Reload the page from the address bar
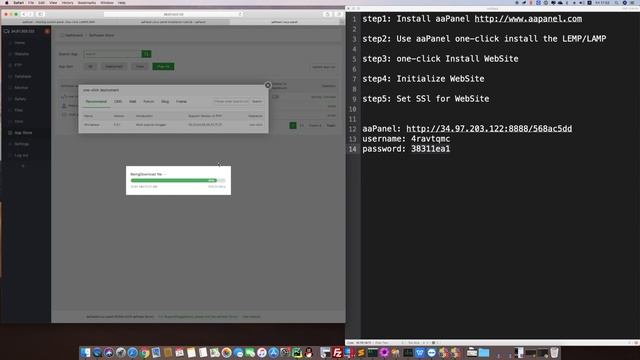The image size is (640, 360). (240, 14)
